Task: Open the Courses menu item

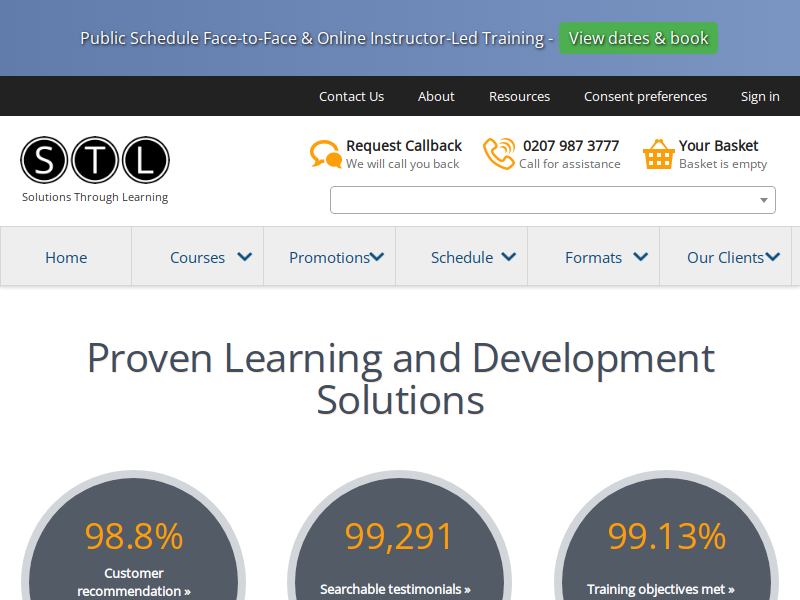Action: (197, 257)
